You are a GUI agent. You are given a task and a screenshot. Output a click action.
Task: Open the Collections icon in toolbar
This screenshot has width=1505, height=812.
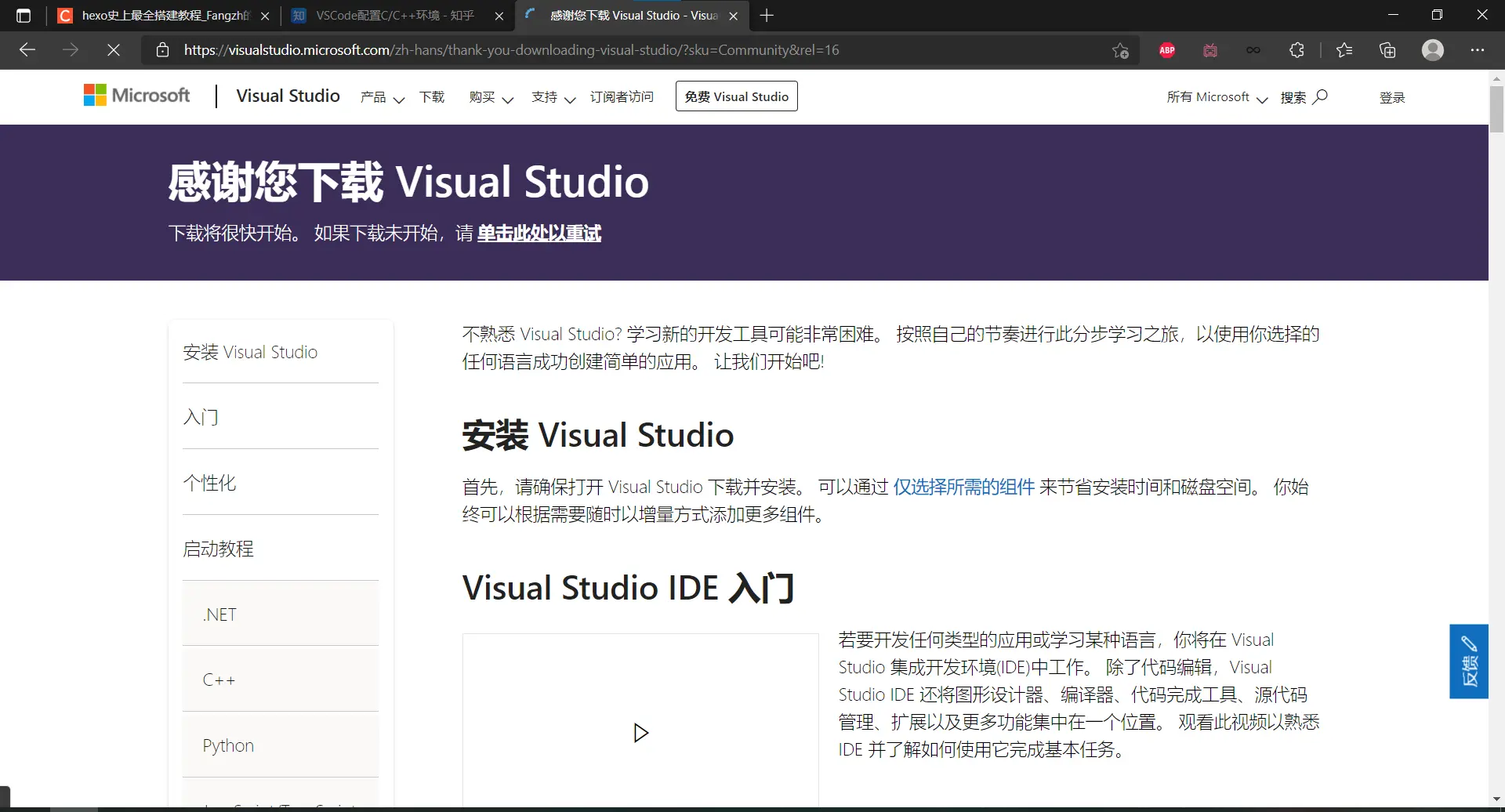(1387, 50)
